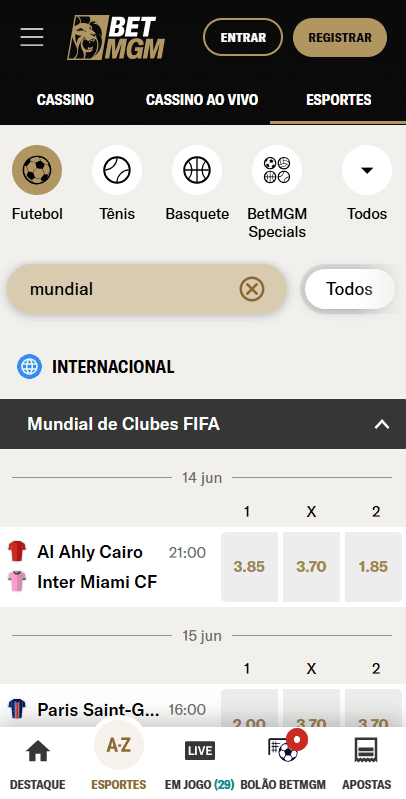Click the Entrar button
The height and width of the screenshot is (799, 406).
click(243, 37)
